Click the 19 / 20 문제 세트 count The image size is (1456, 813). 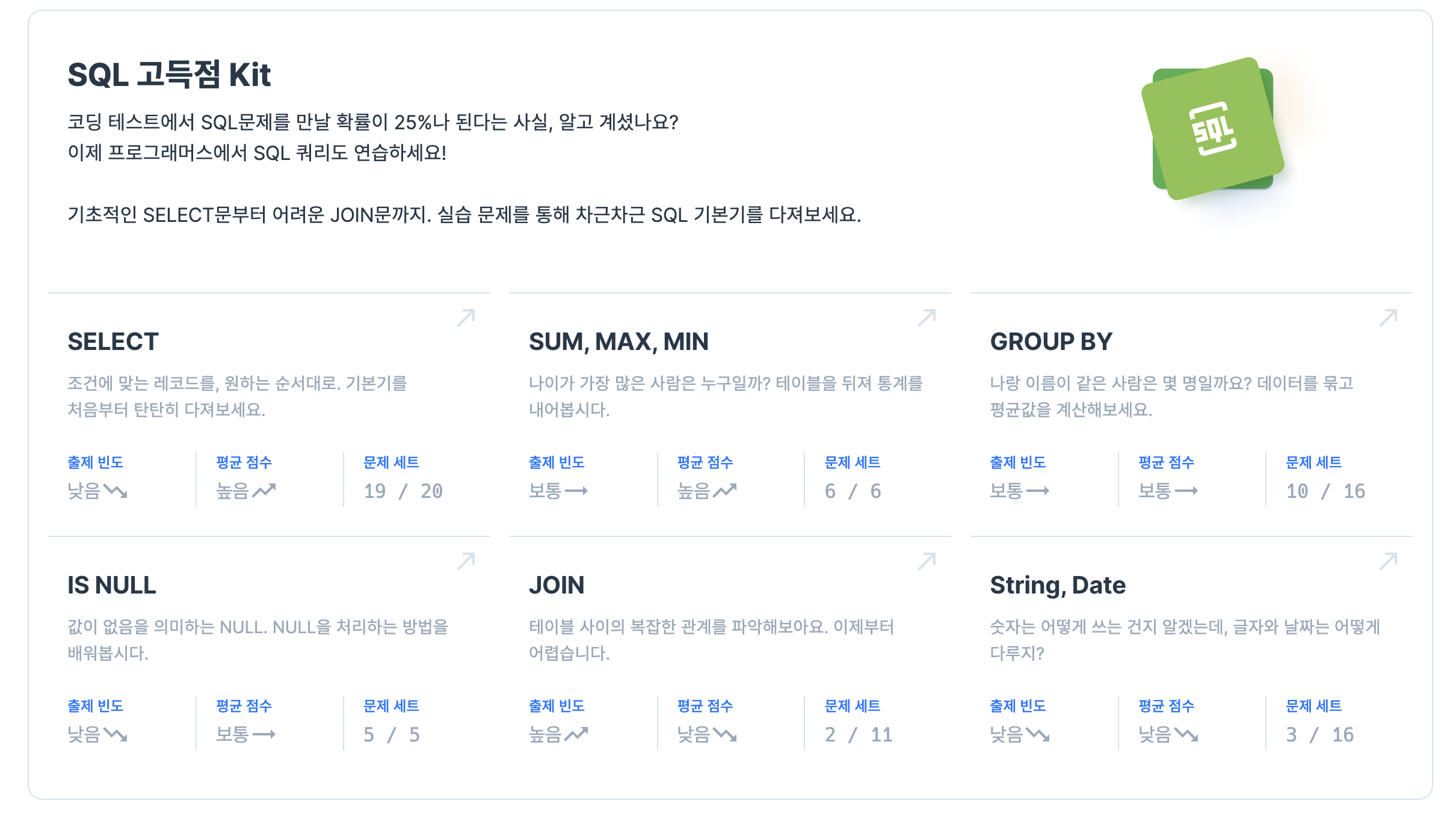(x=403, y=491)
